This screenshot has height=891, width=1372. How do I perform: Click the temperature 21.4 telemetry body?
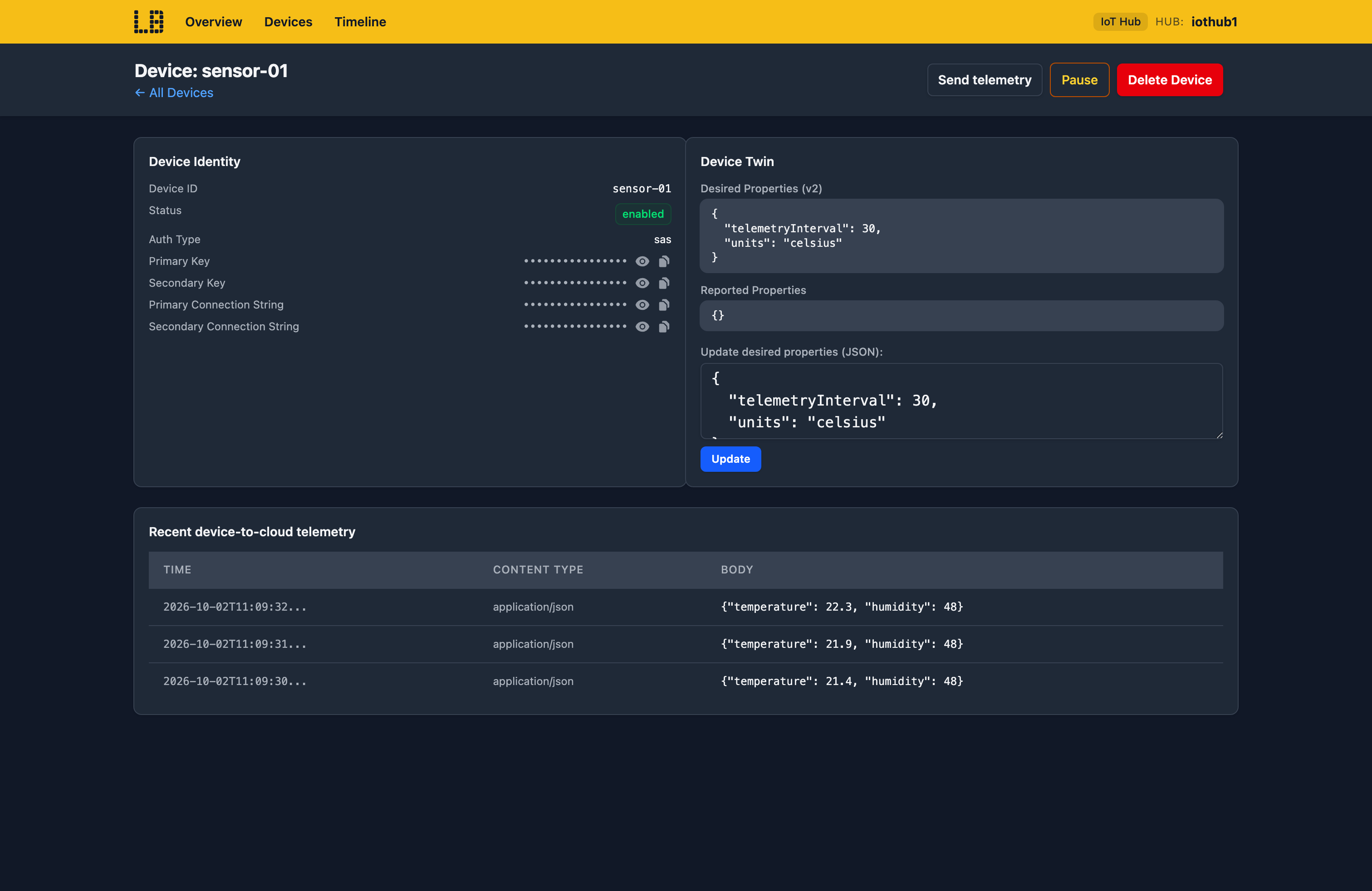[842, 681]
